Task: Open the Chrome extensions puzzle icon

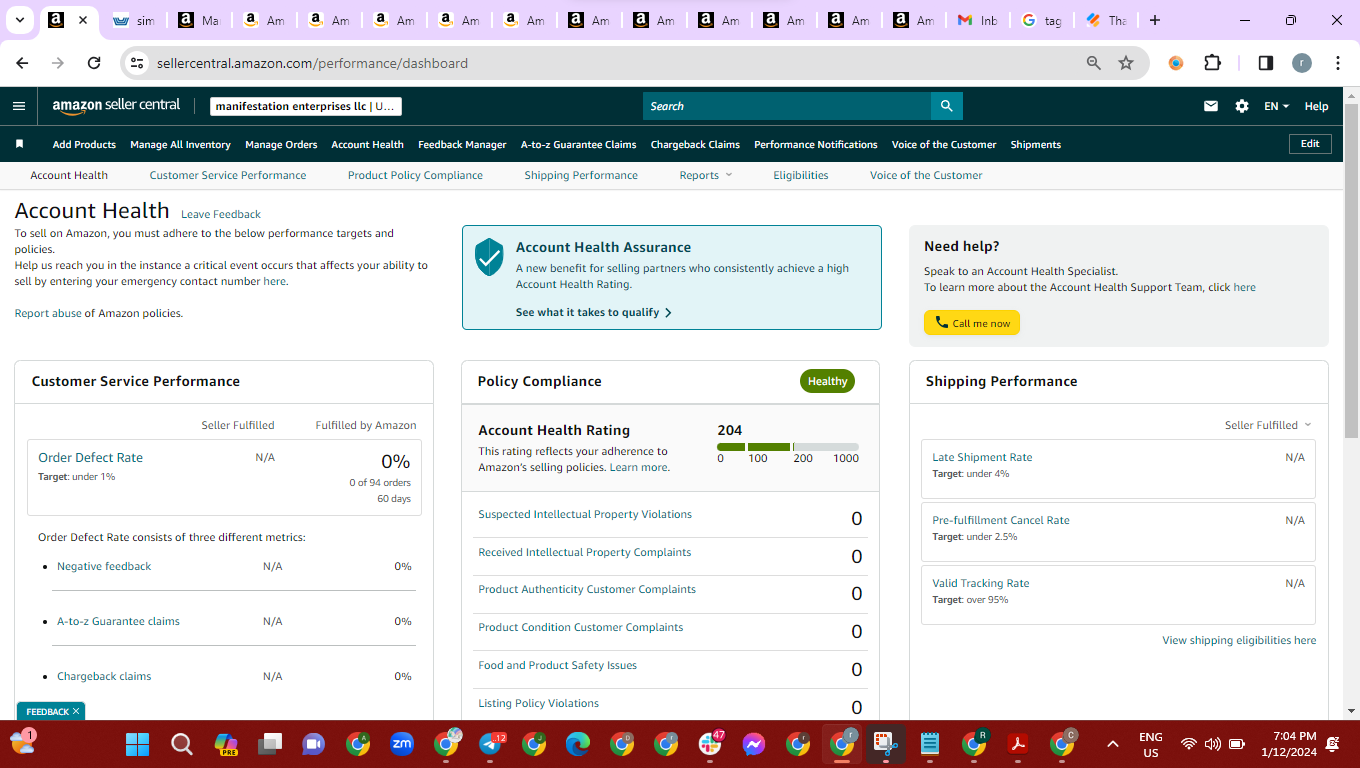Action: [x=1212, y=63]
